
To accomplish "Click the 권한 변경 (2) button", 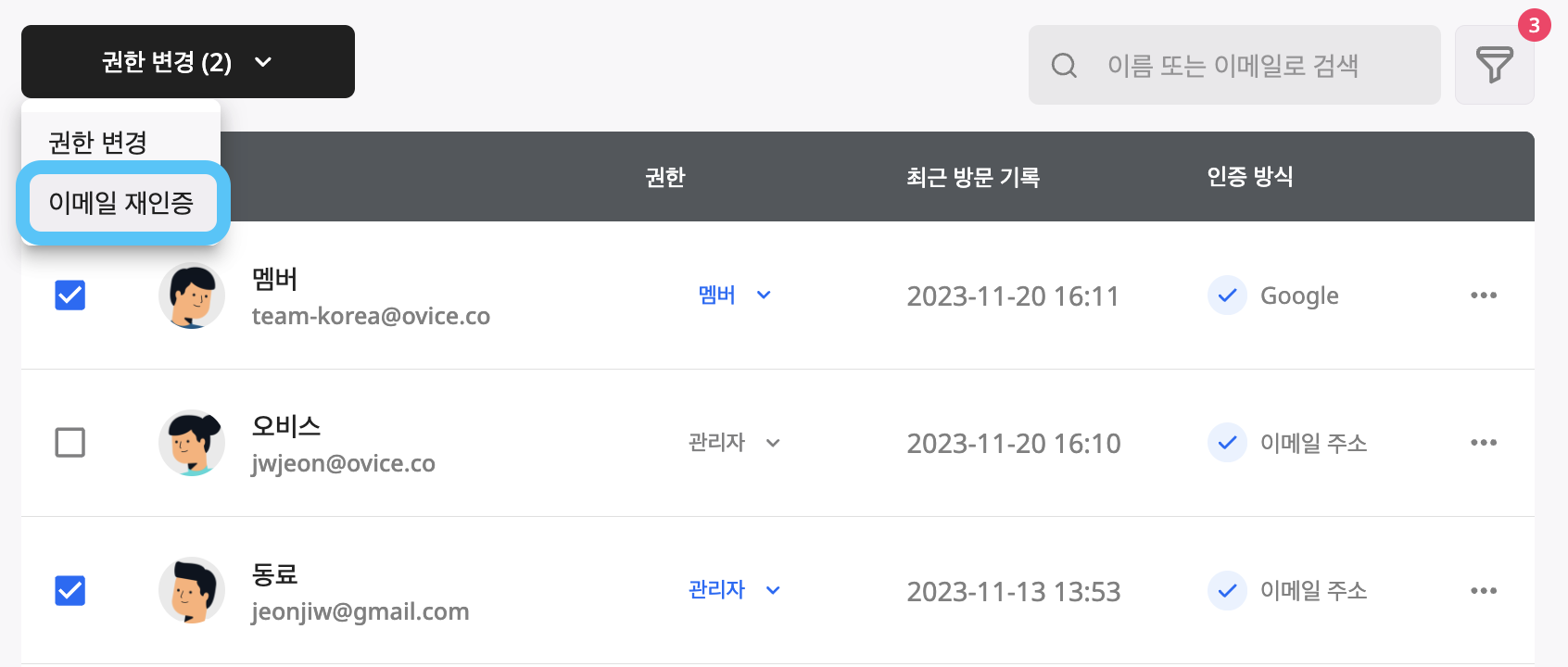I will [x=188, y=62].
